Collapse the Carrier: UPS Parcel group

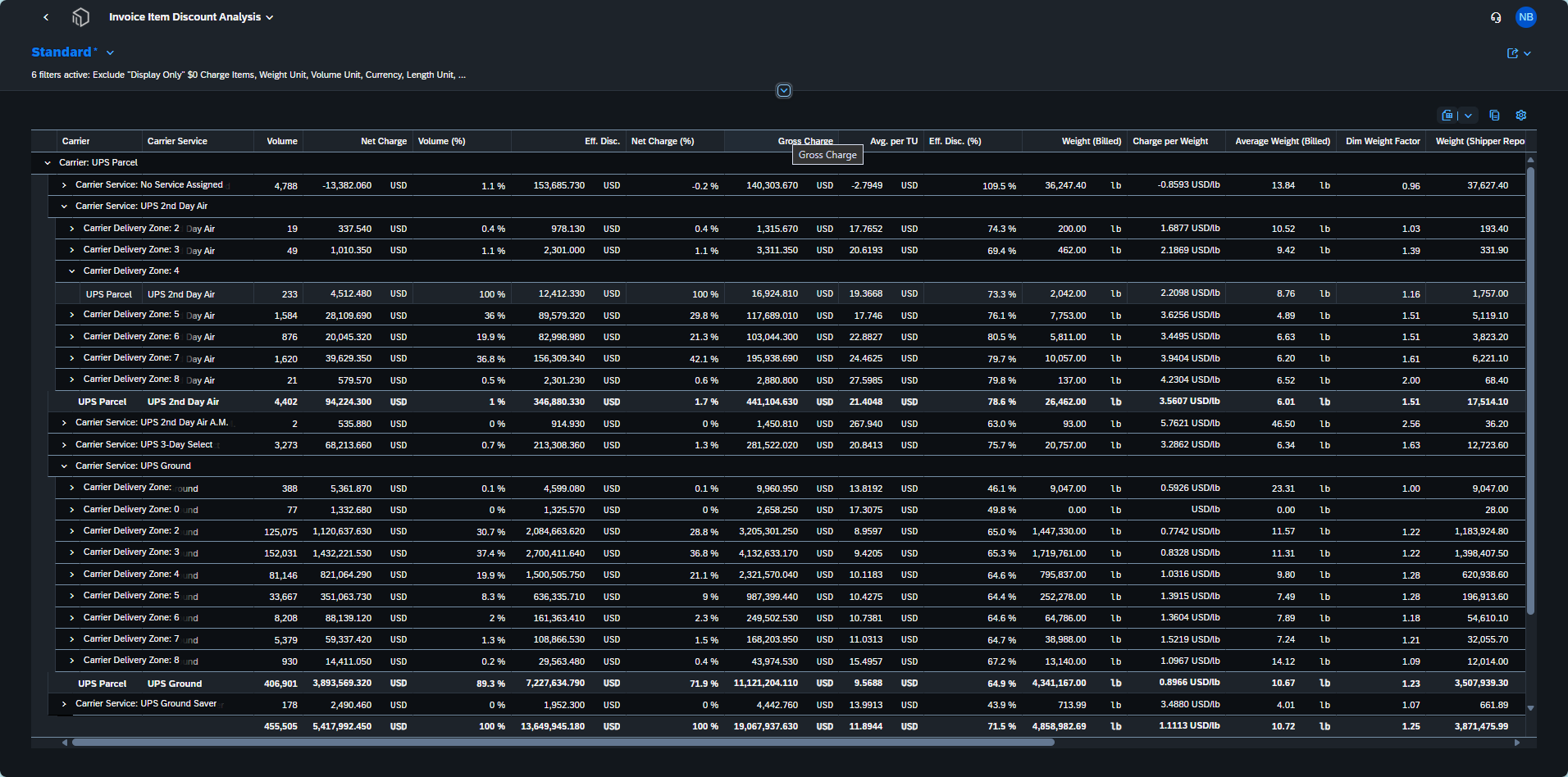coord(48,163)
